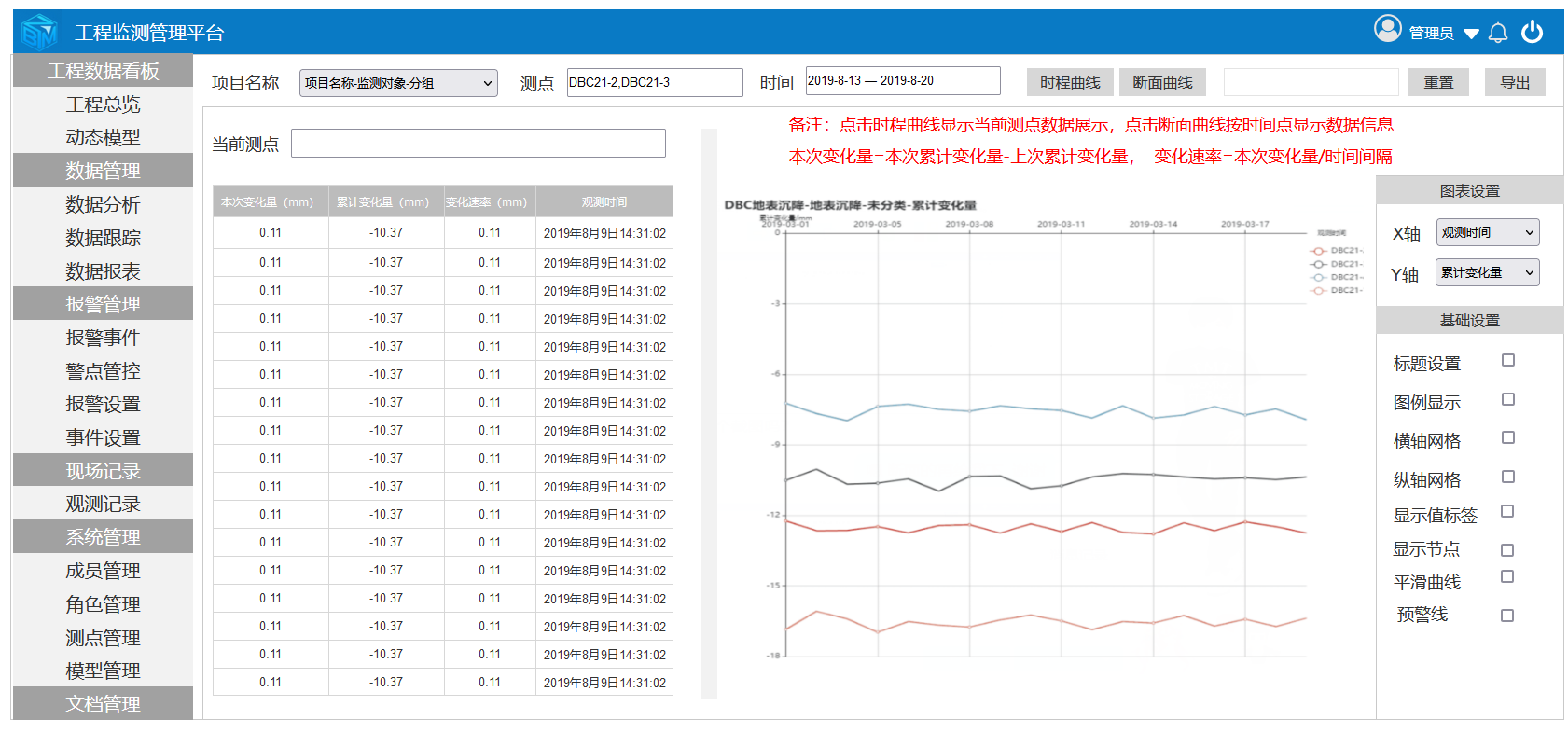Click the red curve in chart
This screenshot has width=1568, height=747.
coord(1045,528)
